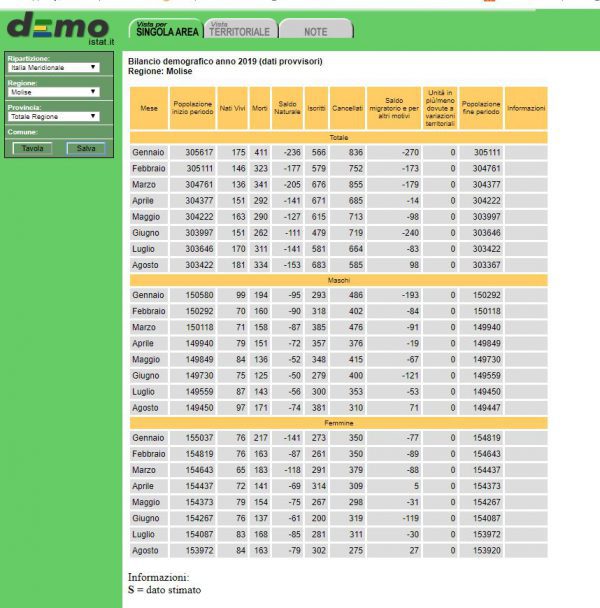Switch to Vista per Singola Area tab
Viewport: 600px width, 608px height.
[x=163, y=29]
